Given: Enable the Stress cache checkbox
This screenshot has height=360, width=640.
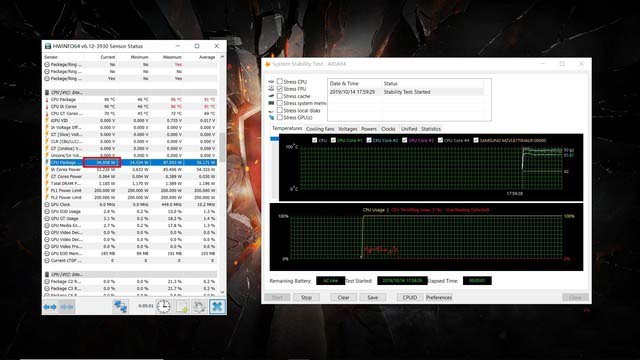Looking at the screenshot, I should coord(280,96).
